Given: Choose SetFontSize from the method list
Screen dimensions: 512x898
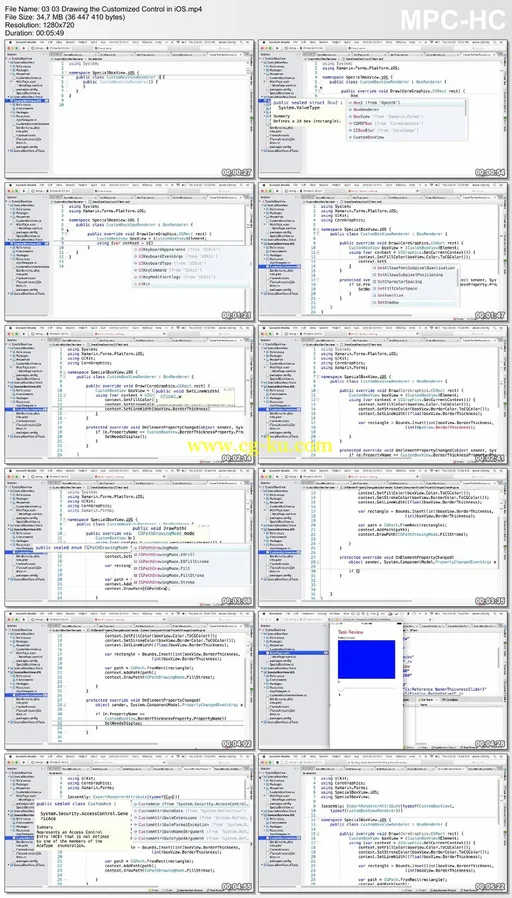Looking at the screenshot, I should tap(415, 296).
